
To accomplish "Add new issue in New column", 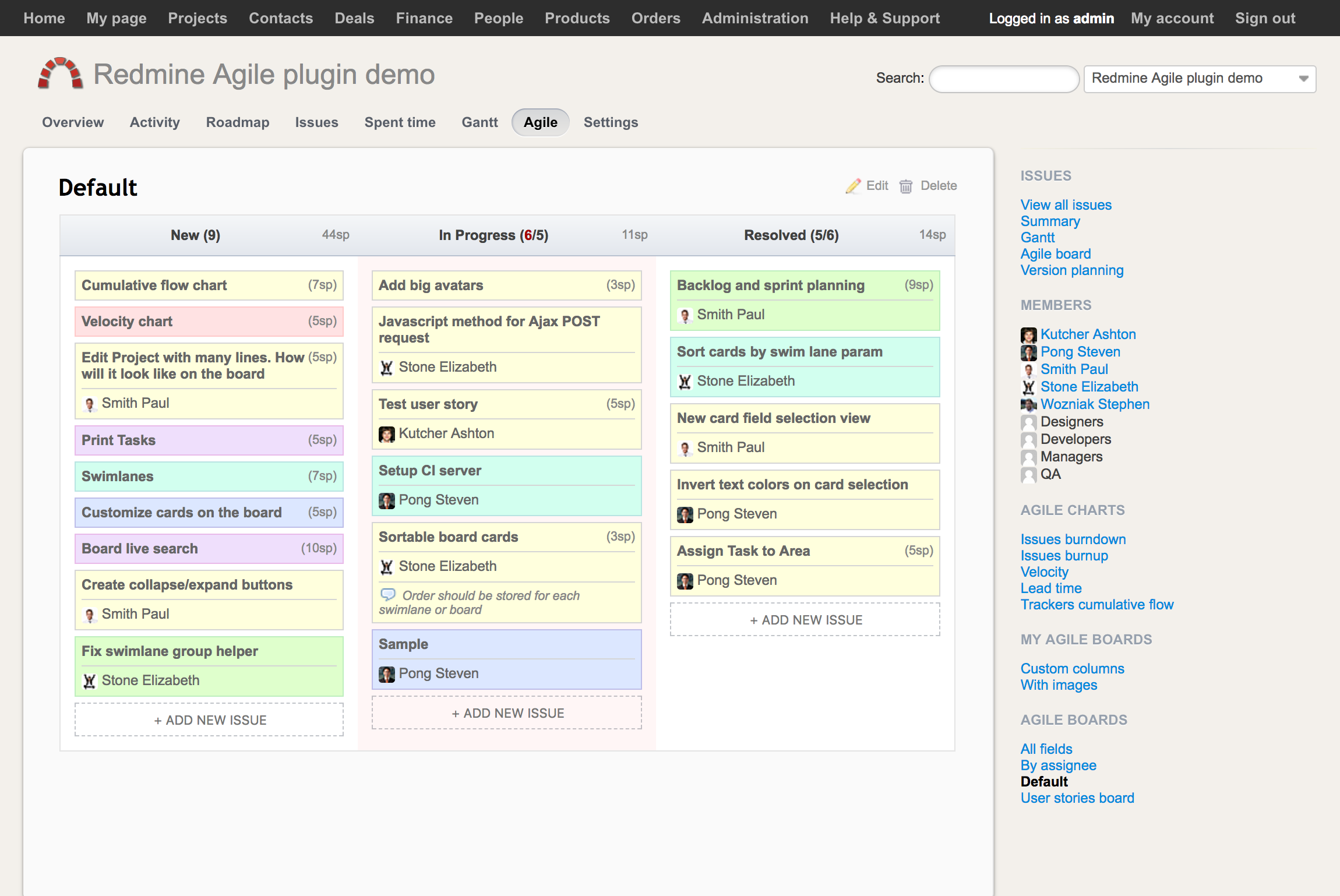I will pos(209,720).
